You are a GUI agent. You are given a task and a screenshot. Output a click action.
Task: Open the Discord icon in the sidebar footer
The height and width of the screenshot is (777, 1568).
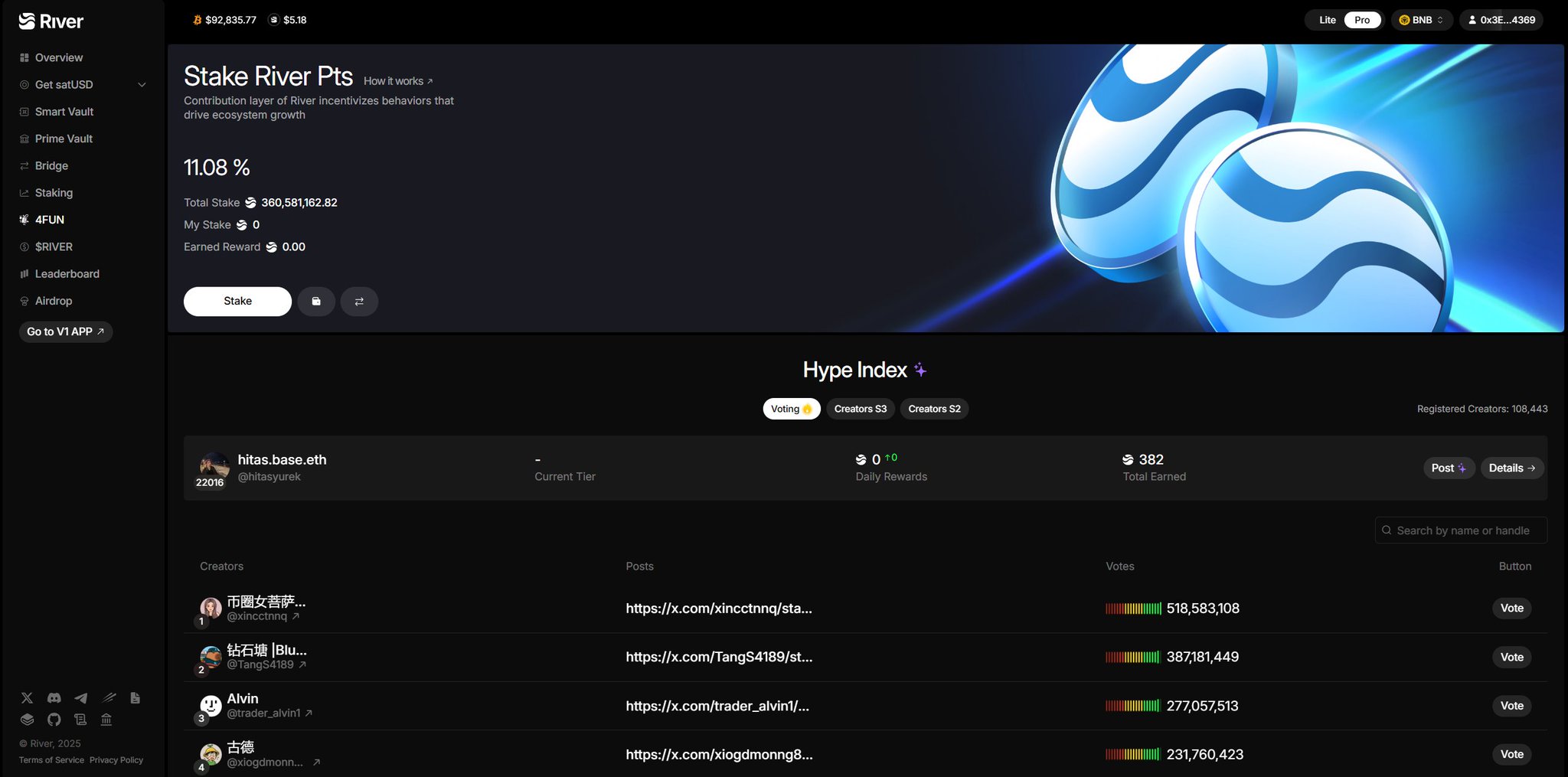click(54, 698)
